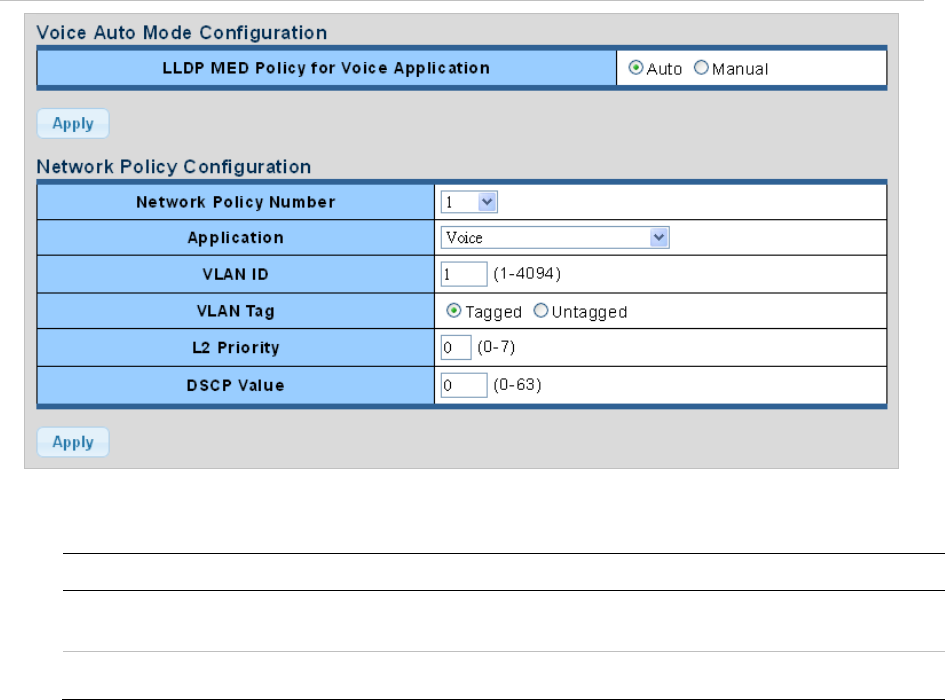The width and height of the screenshot is (945, 700).
Task: Click the LLDP MED Policy label cell
Action: click(x=326, y=69)
